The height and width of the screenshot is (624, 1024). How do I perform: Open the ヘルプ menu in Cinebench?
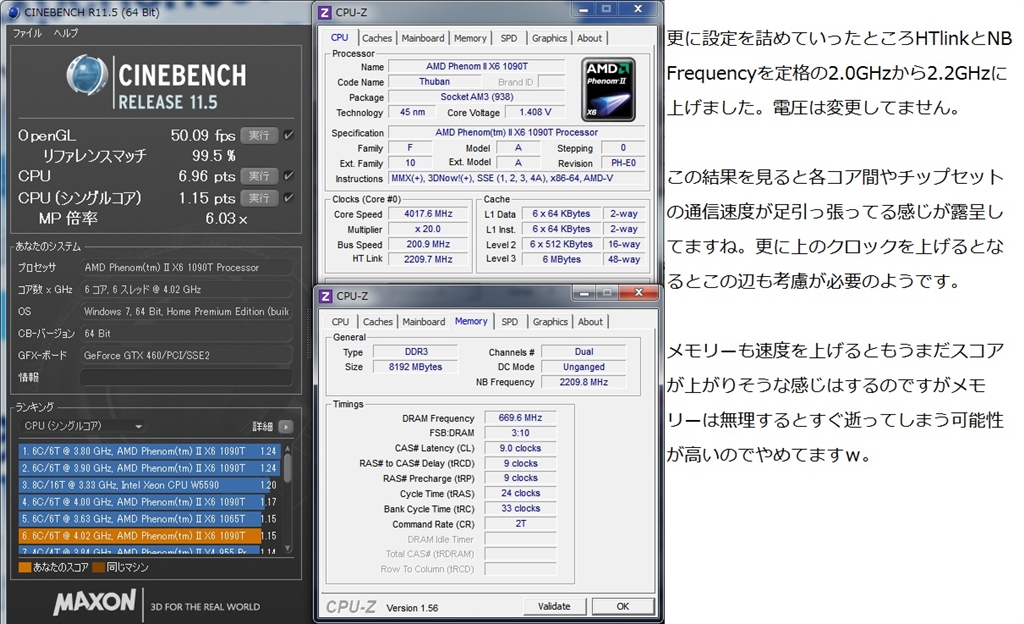point(66,33)
